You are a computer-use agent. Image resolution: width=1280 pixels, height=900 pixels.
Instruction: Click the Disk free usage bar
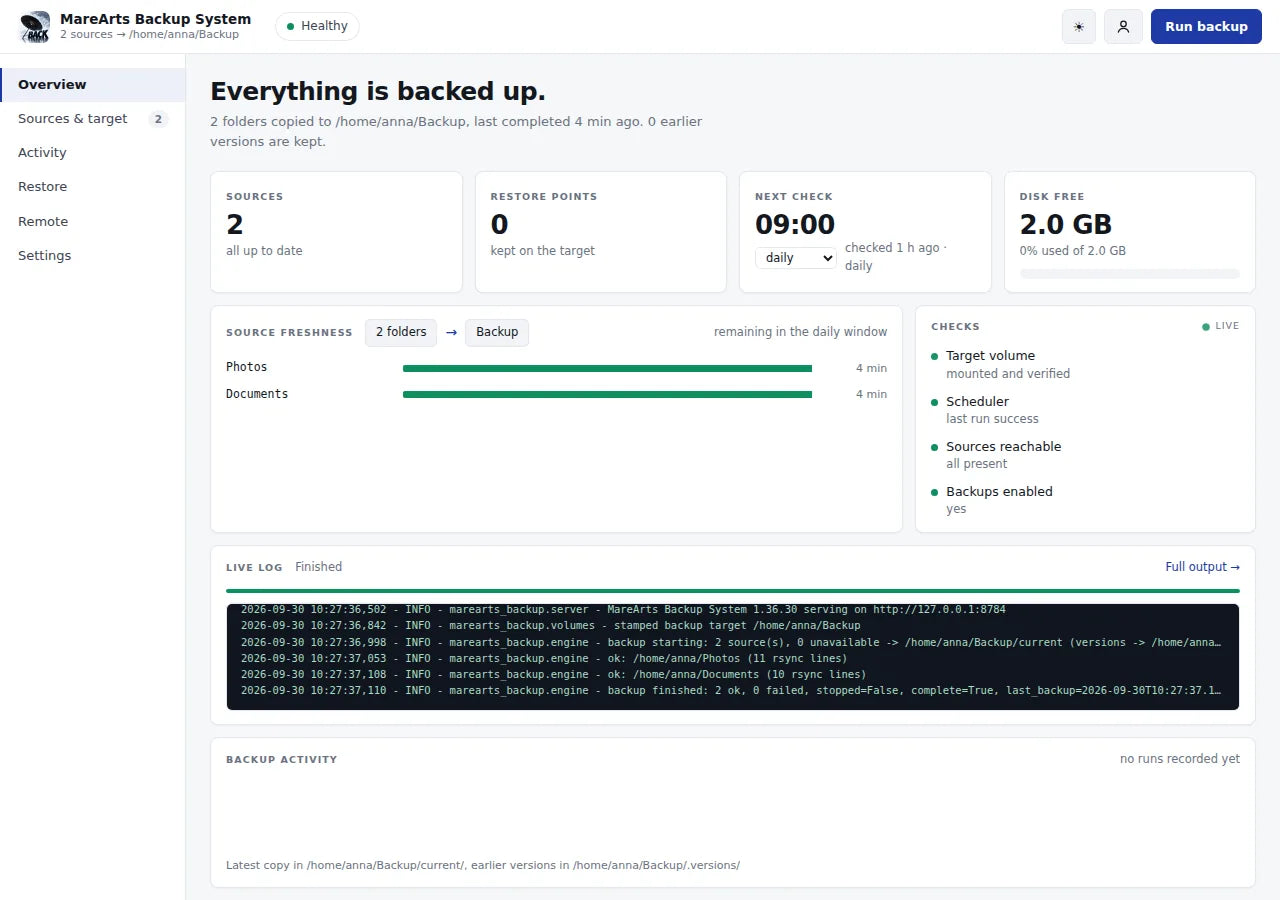[1130, 274]
